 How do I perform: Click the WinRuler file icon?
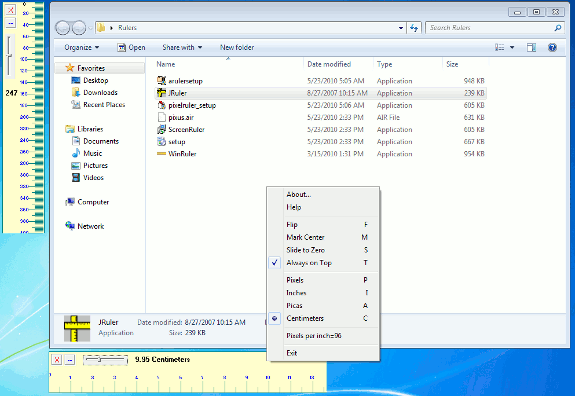161,154
